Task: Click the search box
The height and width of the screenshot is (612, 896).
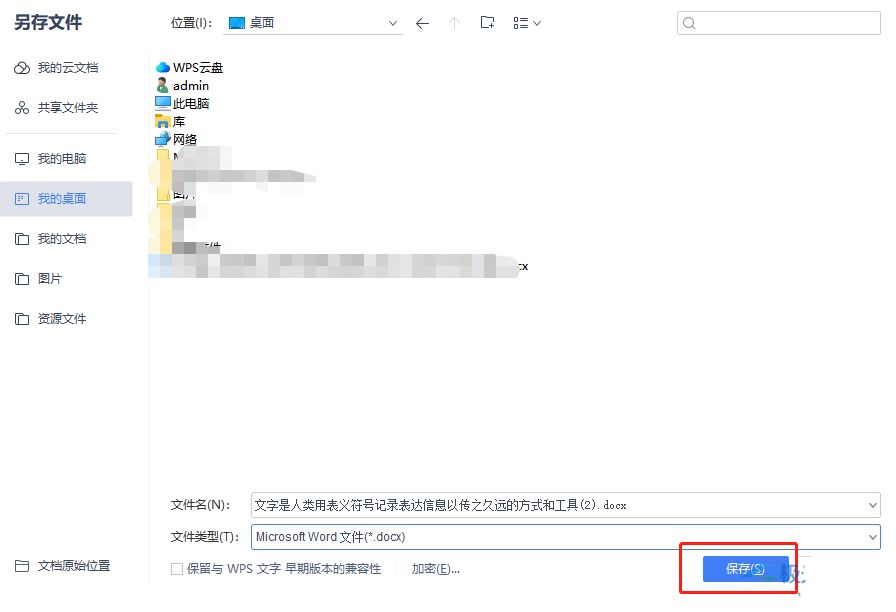Action: (778, 23)
